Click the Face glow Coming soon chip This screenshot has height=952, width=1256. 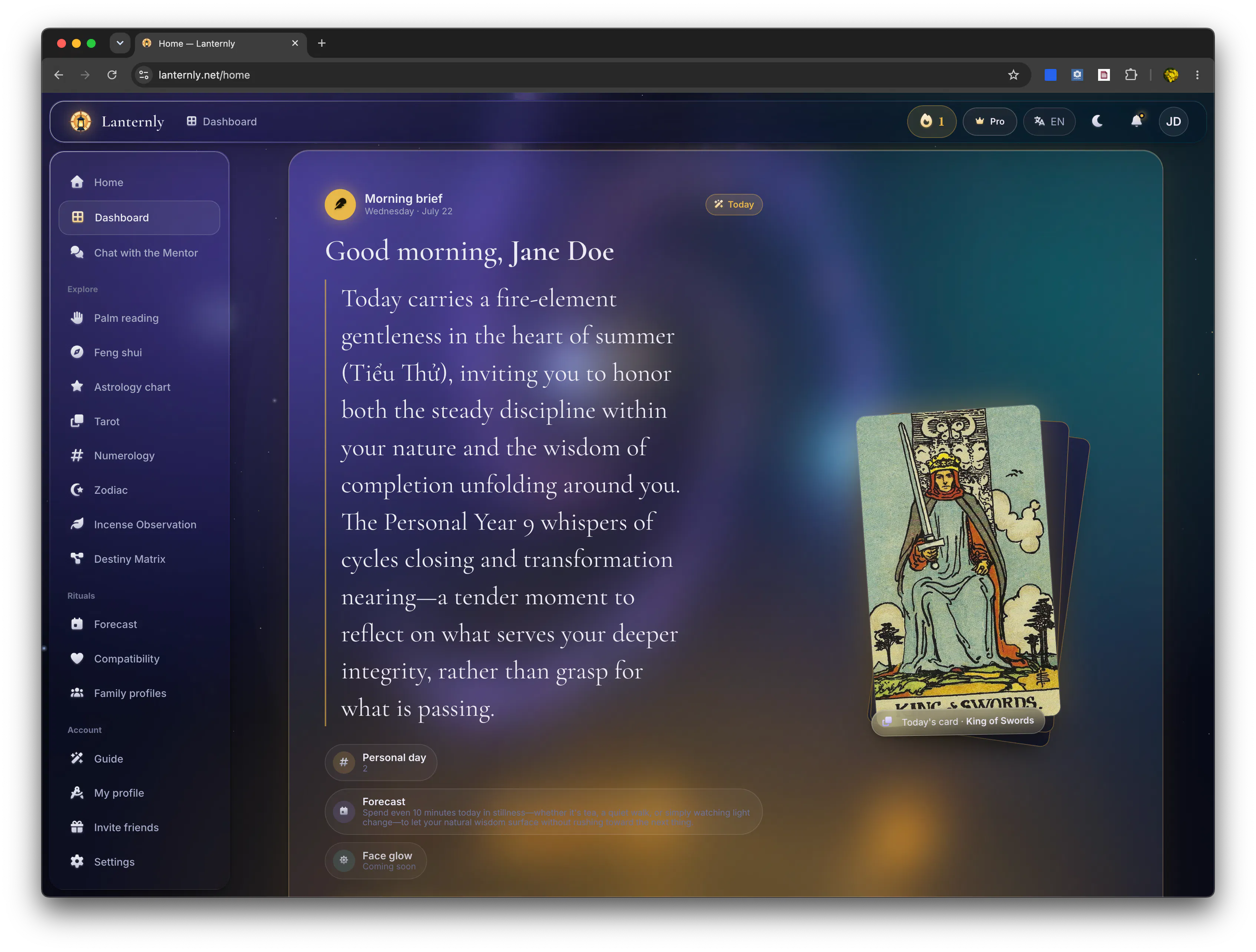point(375,860)
